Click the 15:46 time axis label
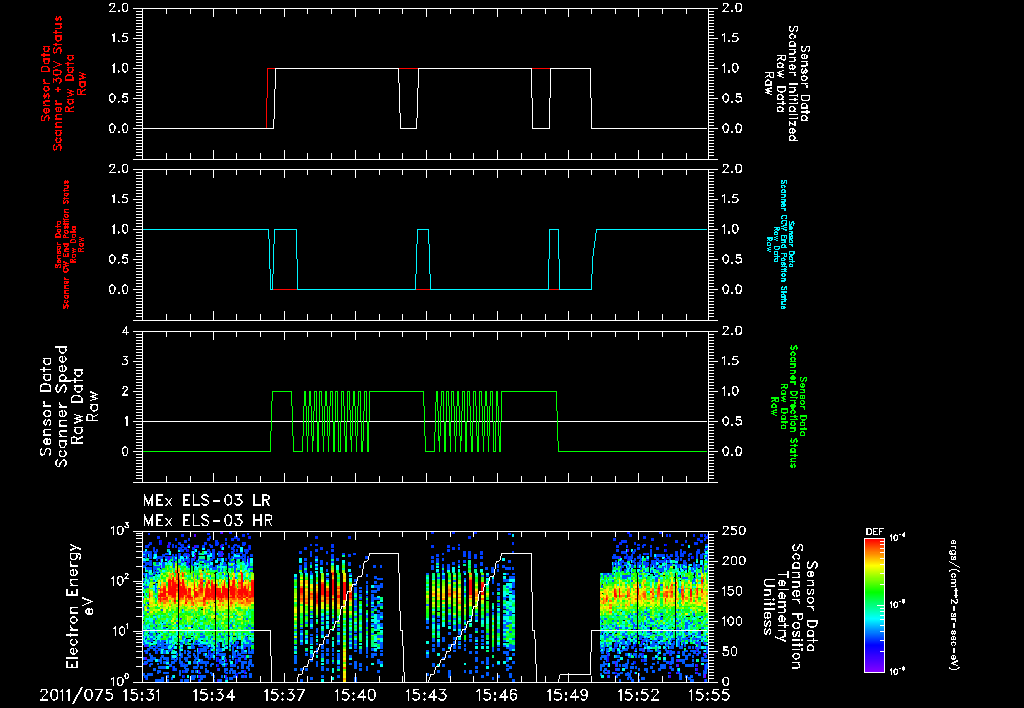Viewport: 1024px width, 708px height. point(496,696)
